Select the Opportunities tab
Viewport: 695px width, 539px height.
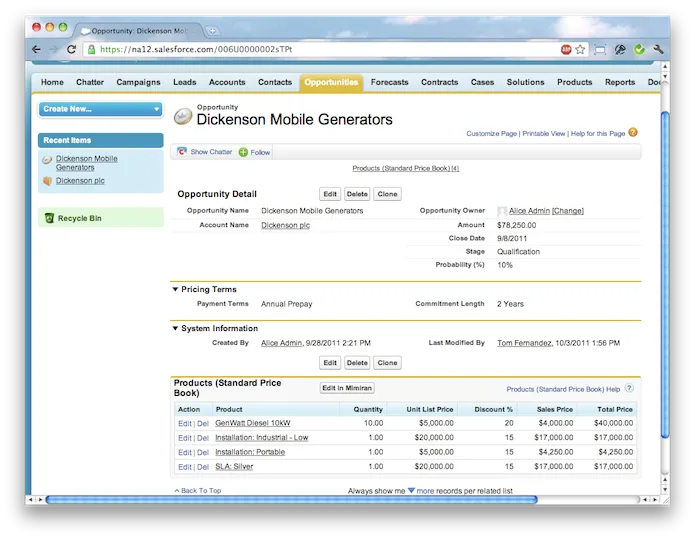coord(331,82)
